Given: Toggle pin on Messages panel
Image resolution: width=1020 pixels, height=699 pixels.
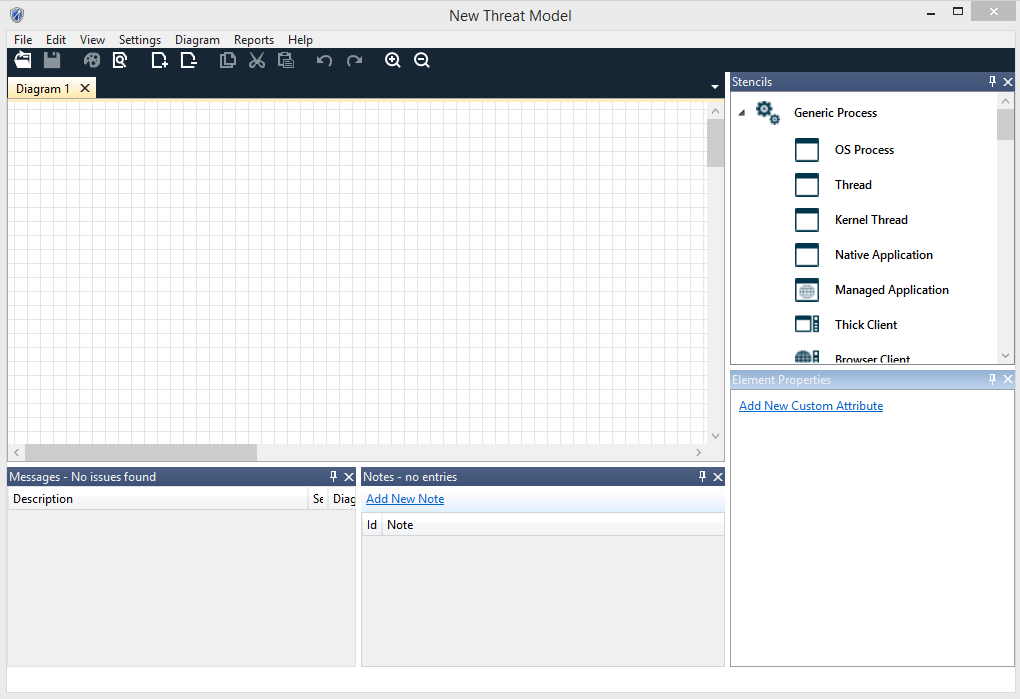Looking at the screenshot, I should coord(334,477).
